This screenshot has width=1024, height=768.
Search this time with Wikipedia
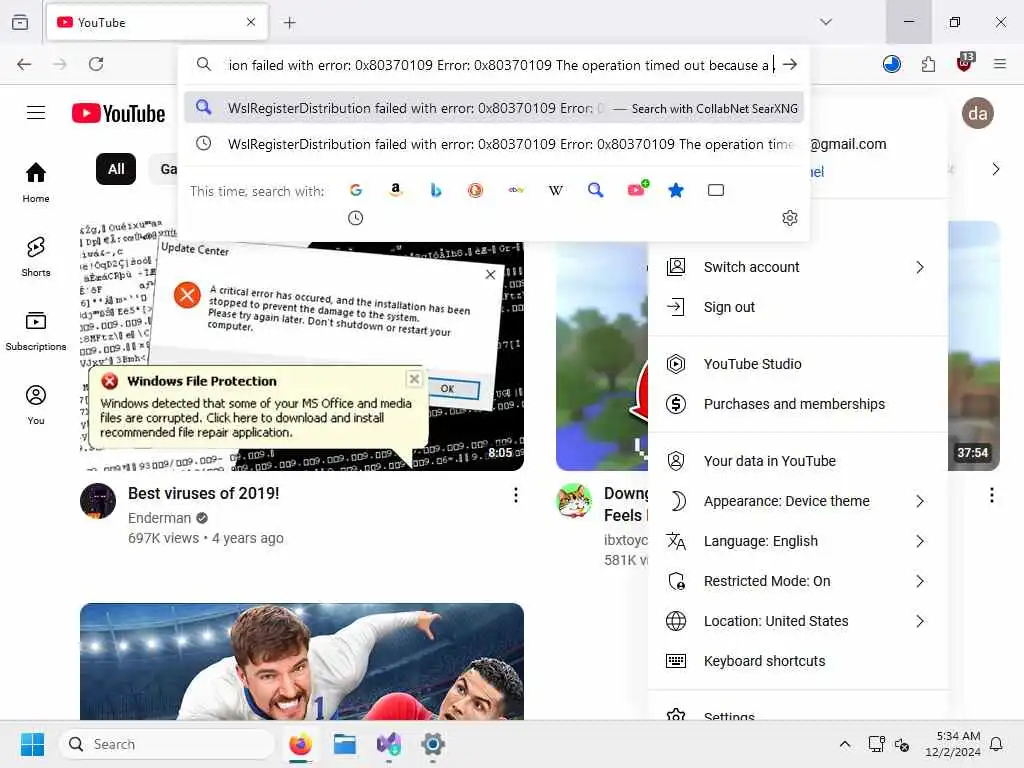(556, 190)
